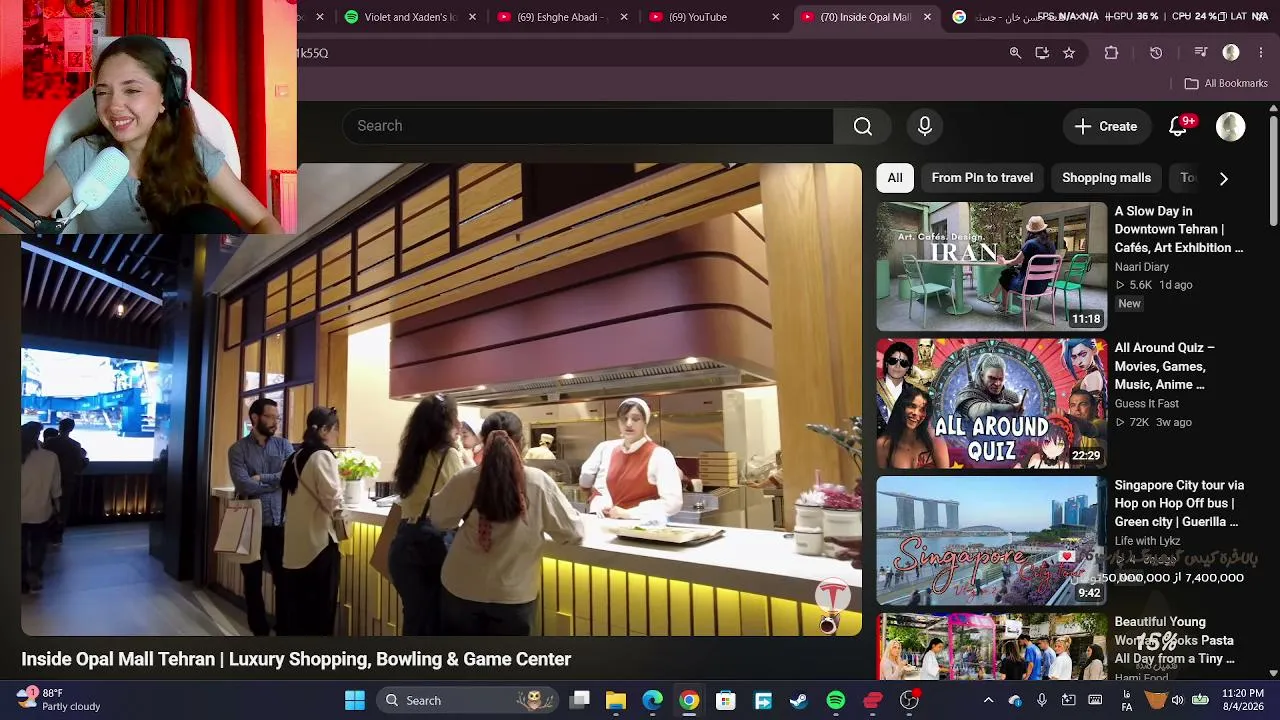Screen dimensions: 1280x720
Task: Close the Inside Opal Mall tab
Action: [x=927, y=17]
